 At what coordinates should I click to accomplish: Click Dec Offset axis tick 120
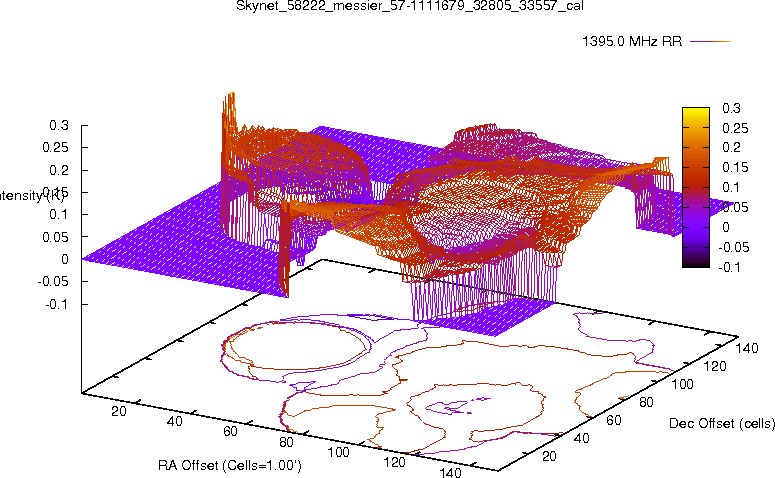tap(715, 366)
